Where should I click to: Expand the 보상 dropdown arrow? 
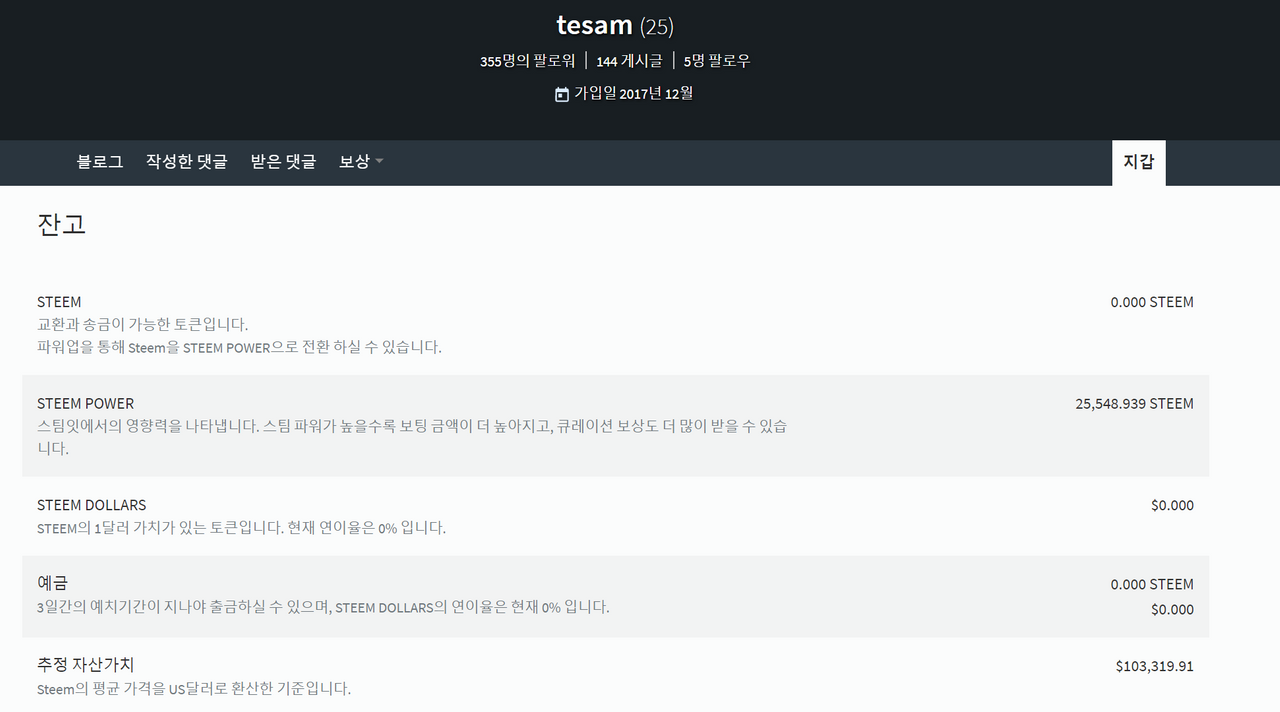point(379,162)
